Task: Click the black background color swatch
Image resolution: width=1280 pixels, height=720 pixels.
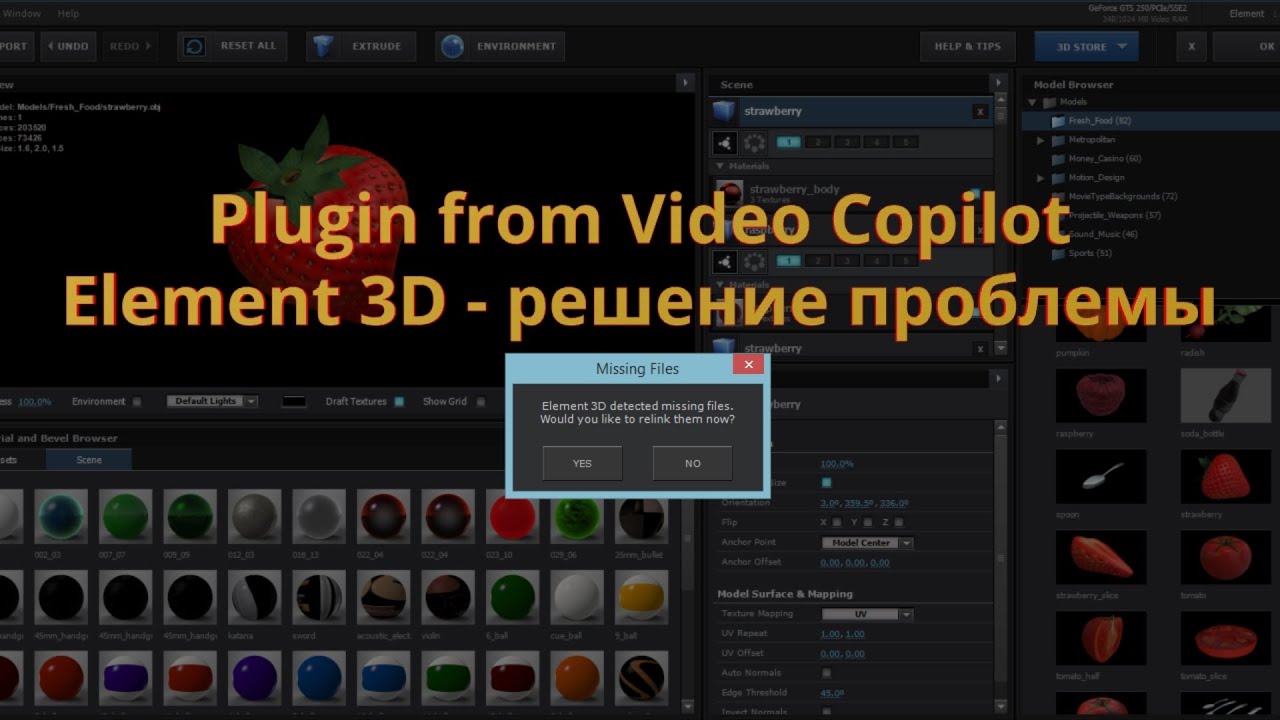Action: [x=294, y=402]
